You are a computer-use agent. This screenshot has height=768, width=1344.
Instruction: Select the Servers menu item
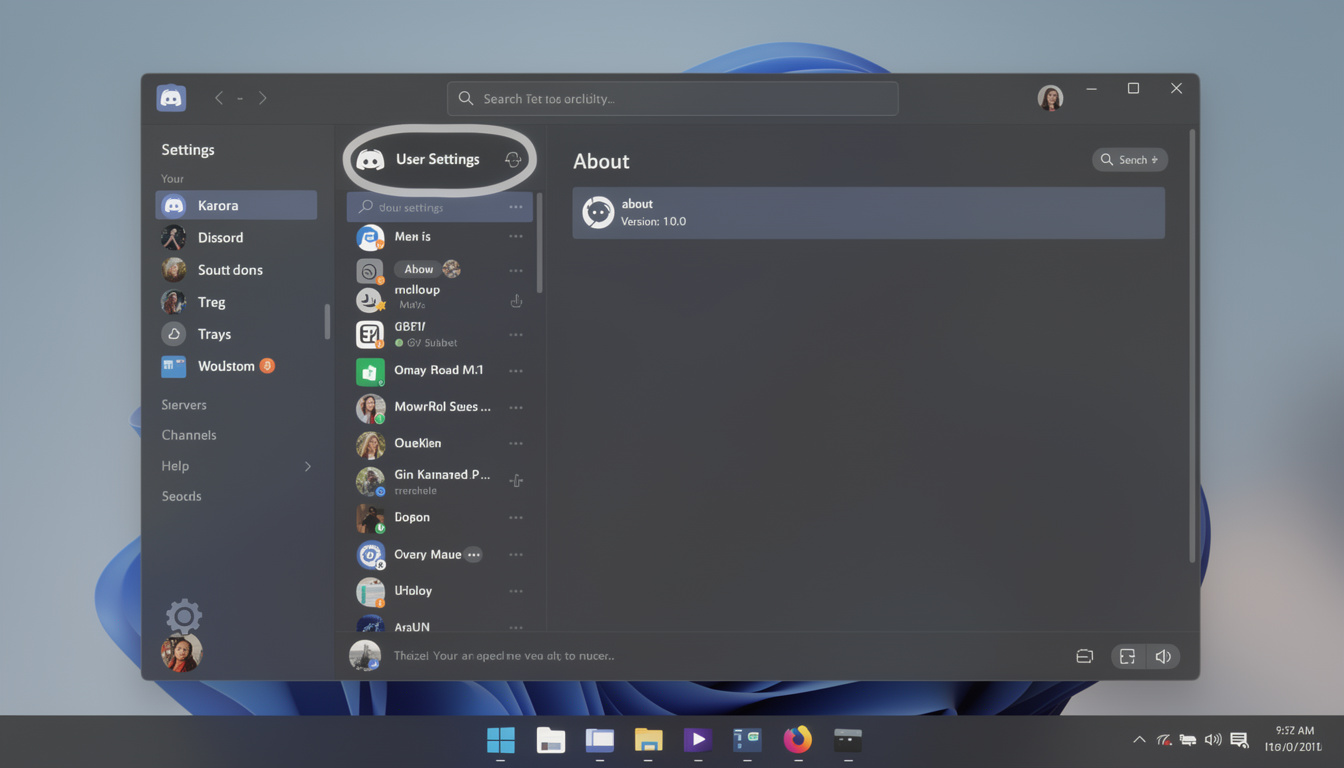(x=184, y=404)
